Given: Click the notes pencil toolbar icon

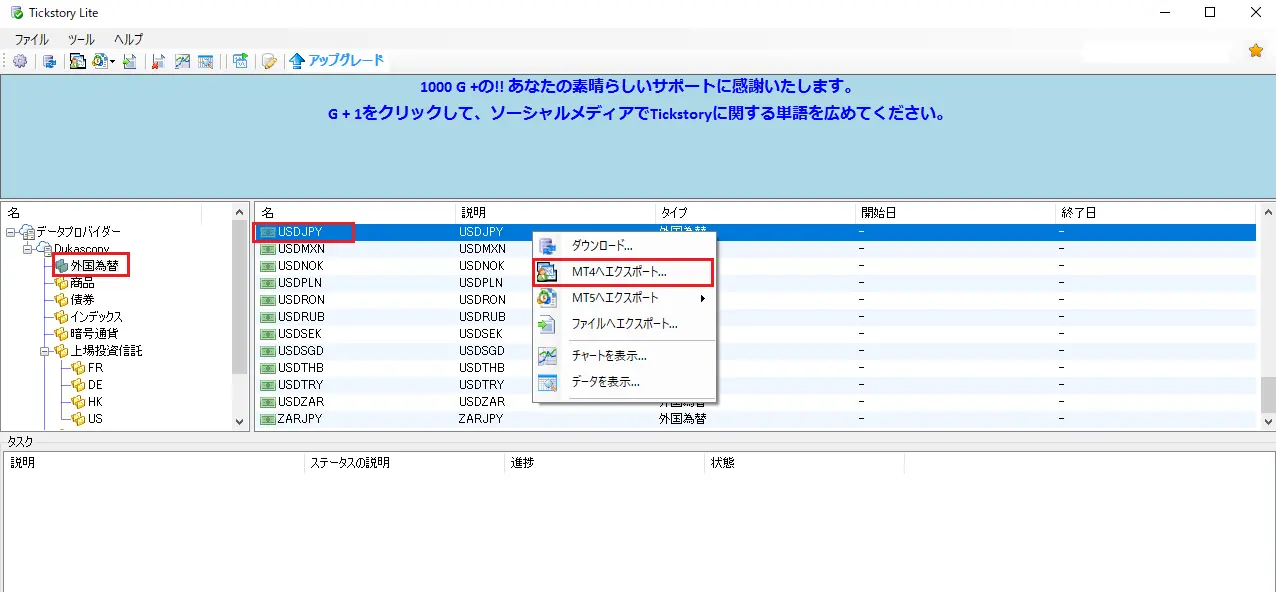Looking at the screenshot, I should 269,61.
